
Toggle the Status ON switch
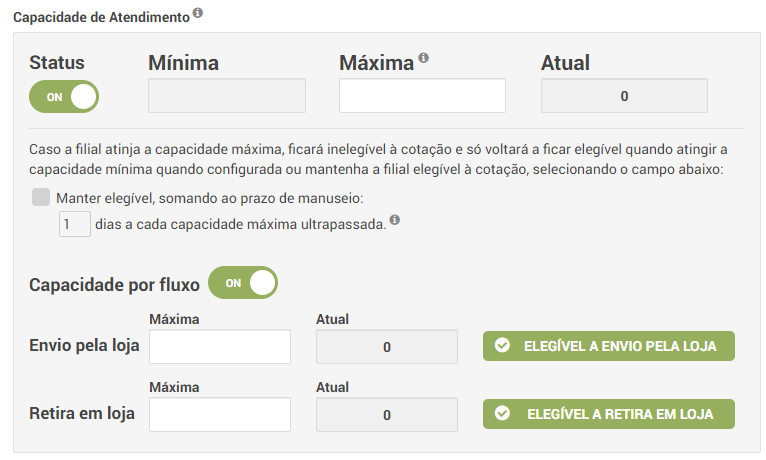(x=64, y=96)
